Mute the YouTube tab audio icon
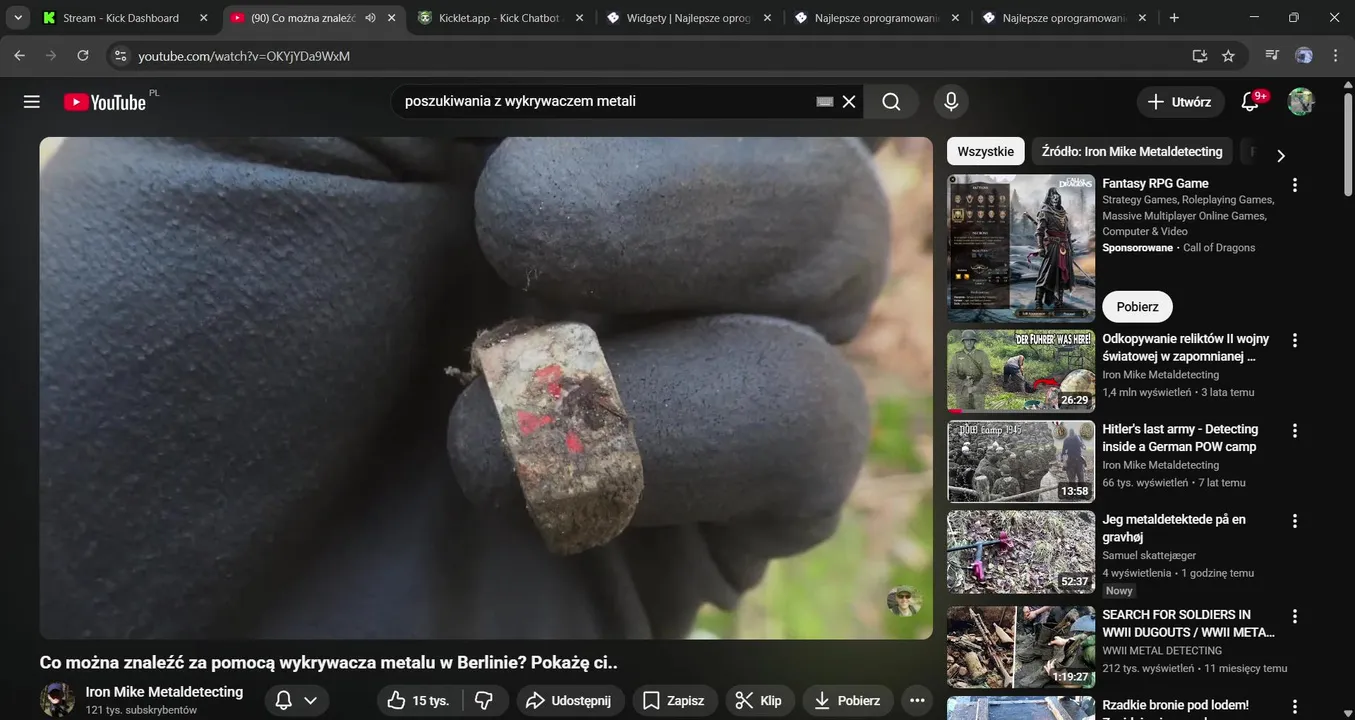The height and width of the screenshot is (720, 1355). pyautogui.click(x=371, y=18)
